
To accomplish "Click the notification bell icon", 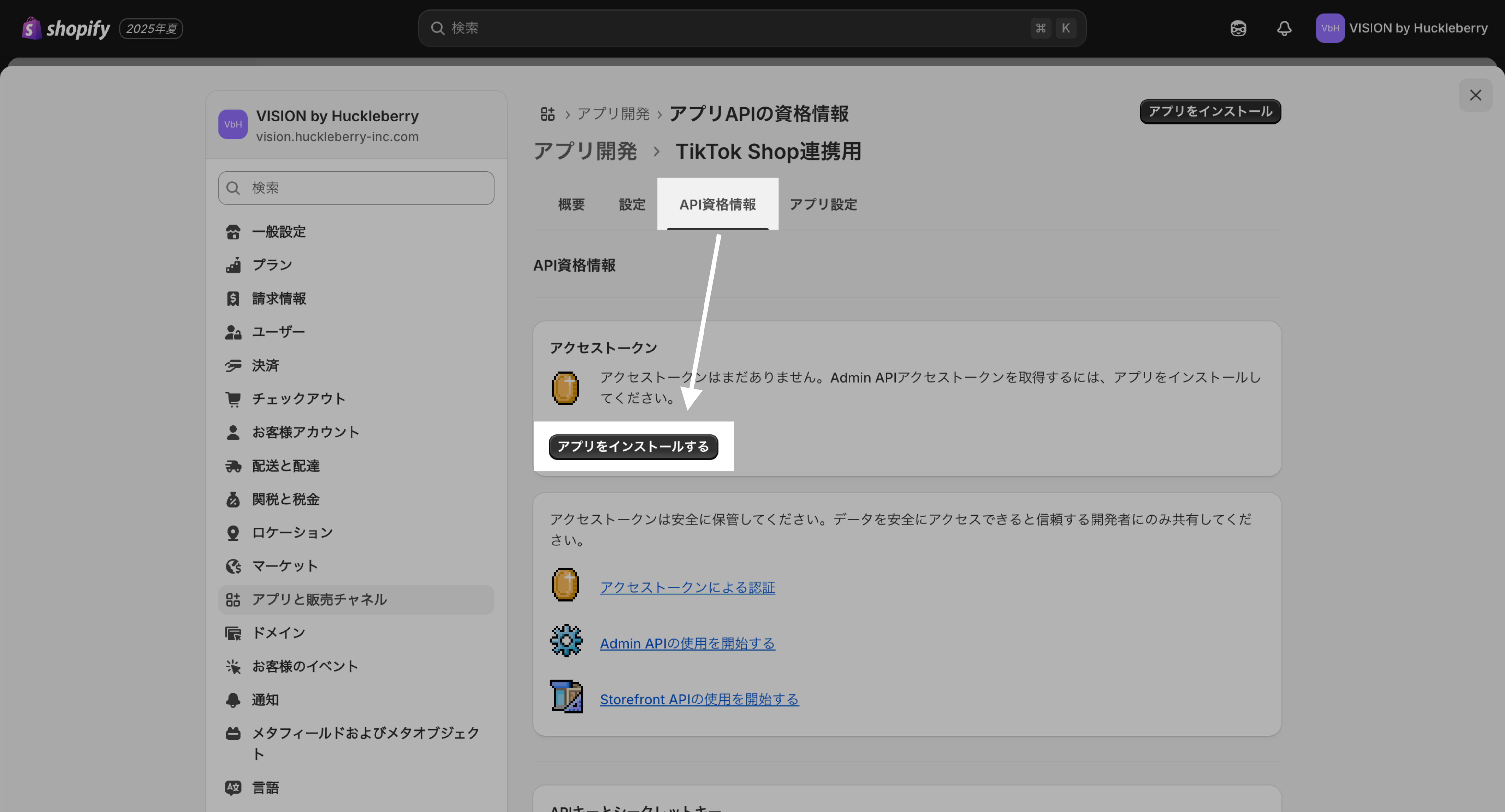I will (1284, 28).
